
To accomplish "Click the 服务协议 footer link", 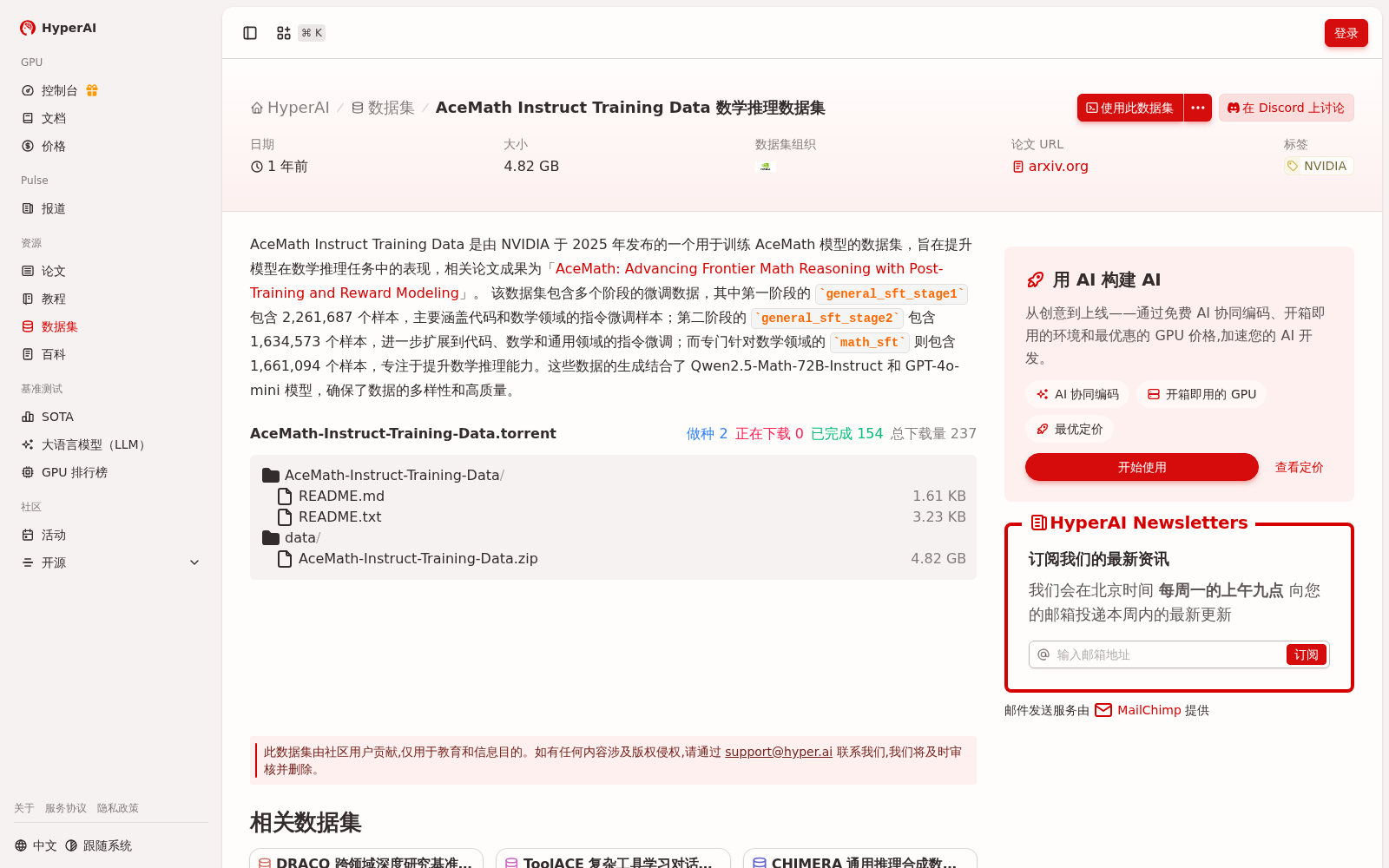I will pyautogui.click(x=66, y=808).
